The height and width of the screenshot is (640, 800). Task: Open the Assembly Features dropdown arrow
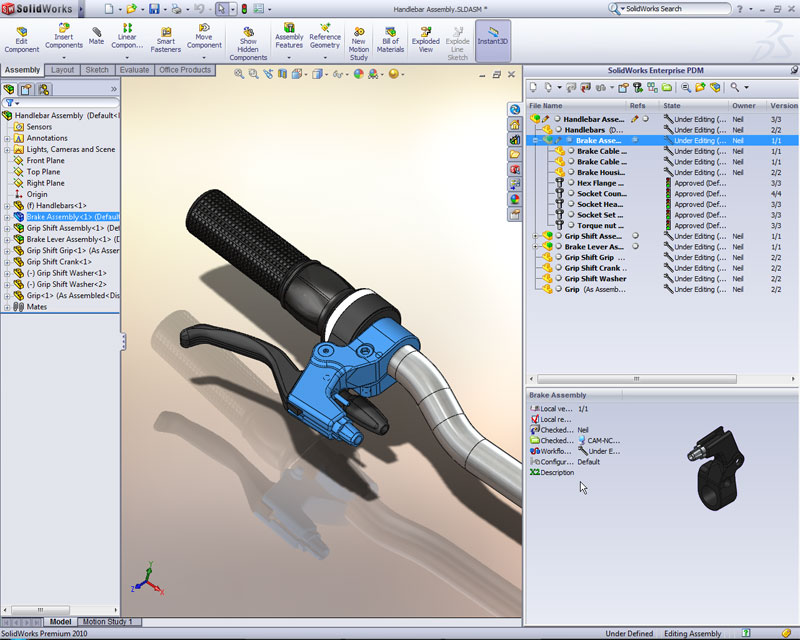tap(289, 58)
